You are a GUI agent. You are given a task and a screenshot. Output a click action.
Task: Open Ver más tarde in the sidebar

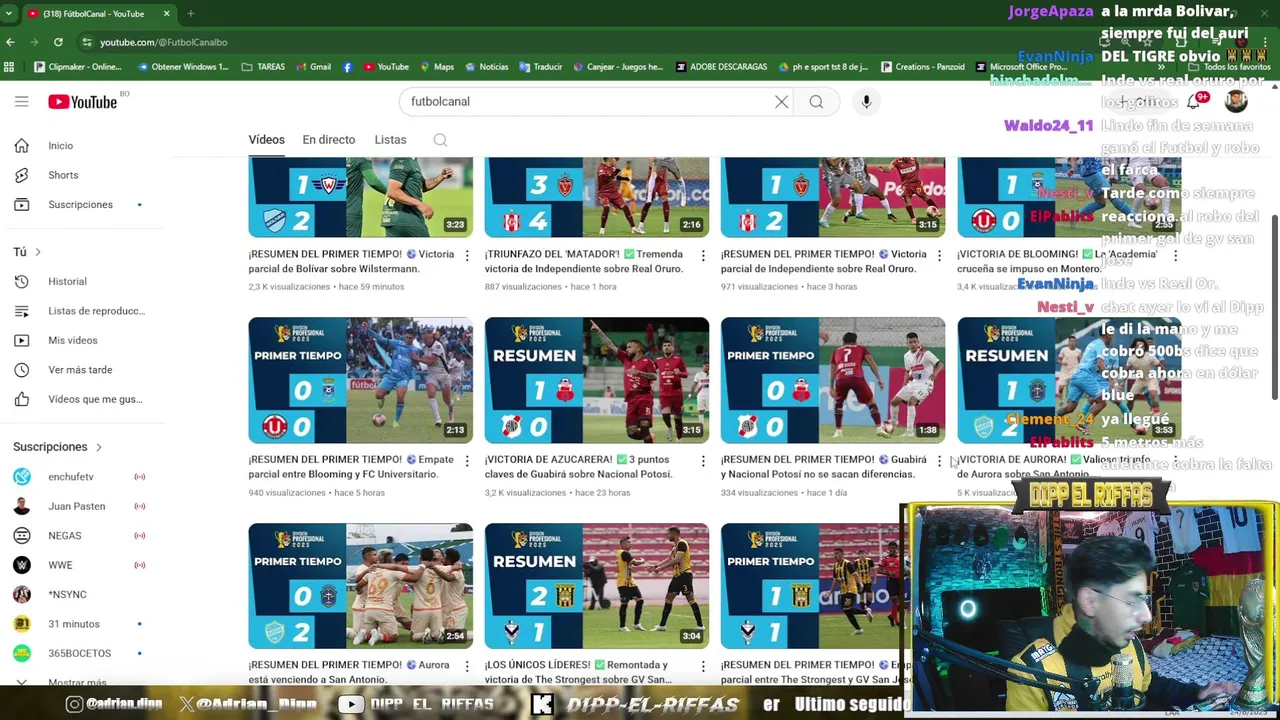coord(78,370)
